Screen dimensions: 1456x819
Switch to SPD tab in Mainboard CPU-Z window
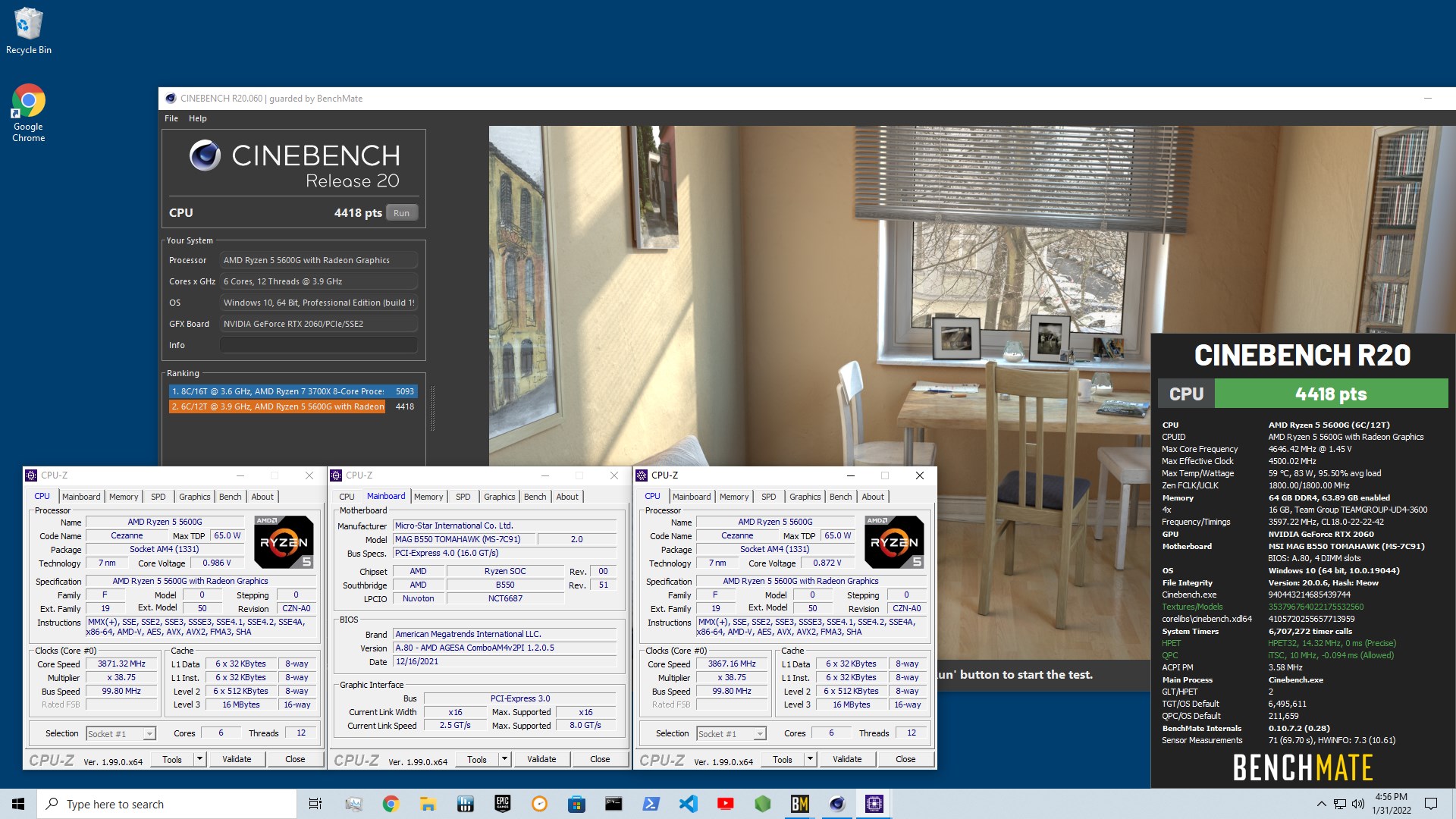pos(463,497)
